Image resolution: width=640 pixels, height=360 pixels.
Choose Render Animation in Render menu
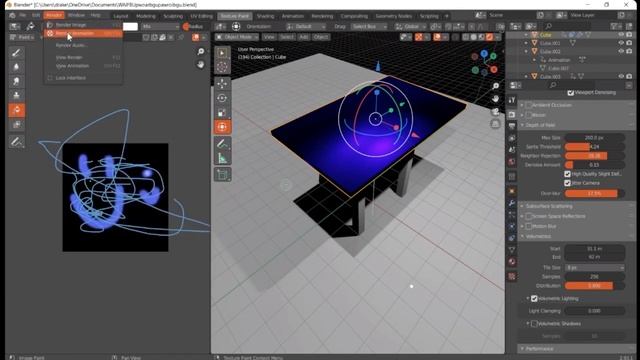(83, 33)
